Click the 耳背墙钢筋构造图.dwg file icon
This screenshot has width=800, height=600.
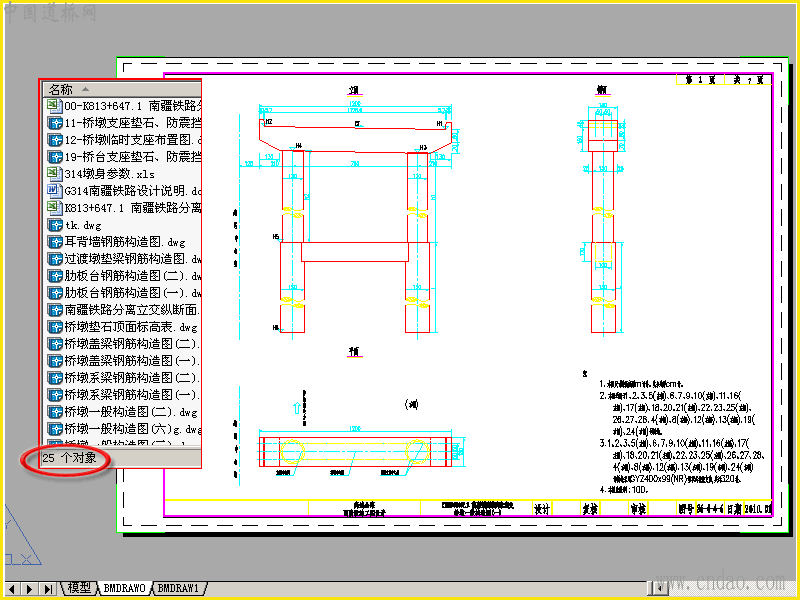coord(55,242)
